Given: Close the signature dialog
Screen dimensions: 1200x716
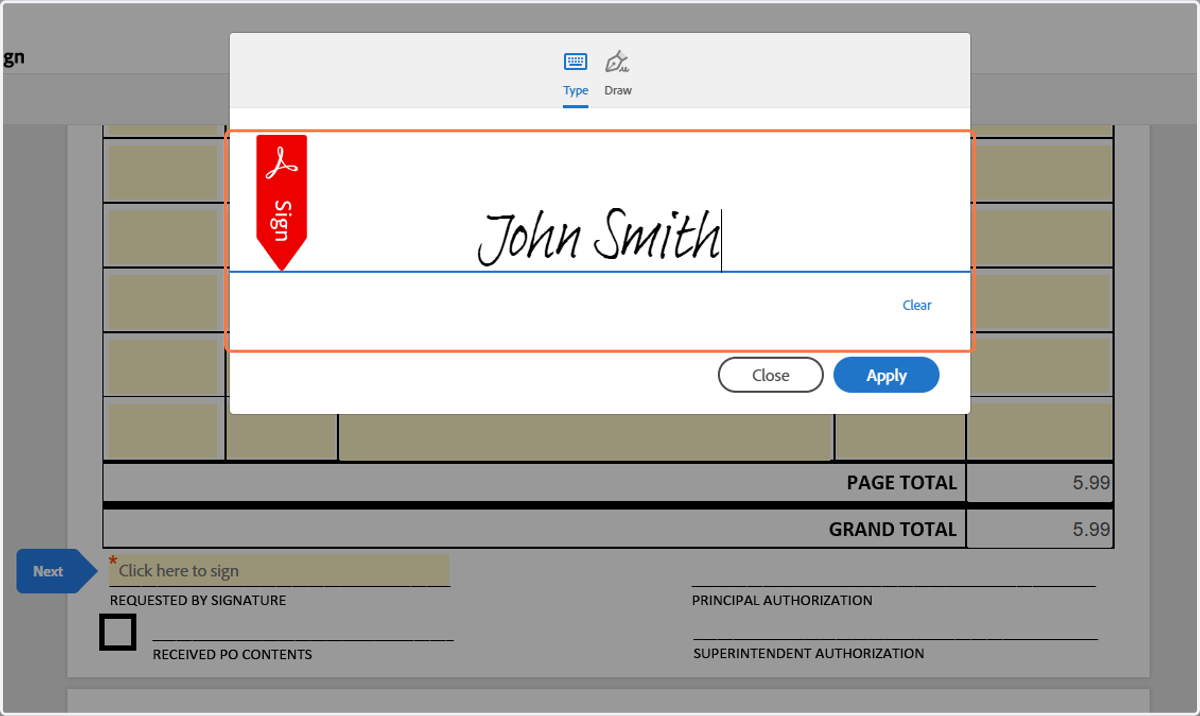Looking at the screenshot, I should (770, 375).
